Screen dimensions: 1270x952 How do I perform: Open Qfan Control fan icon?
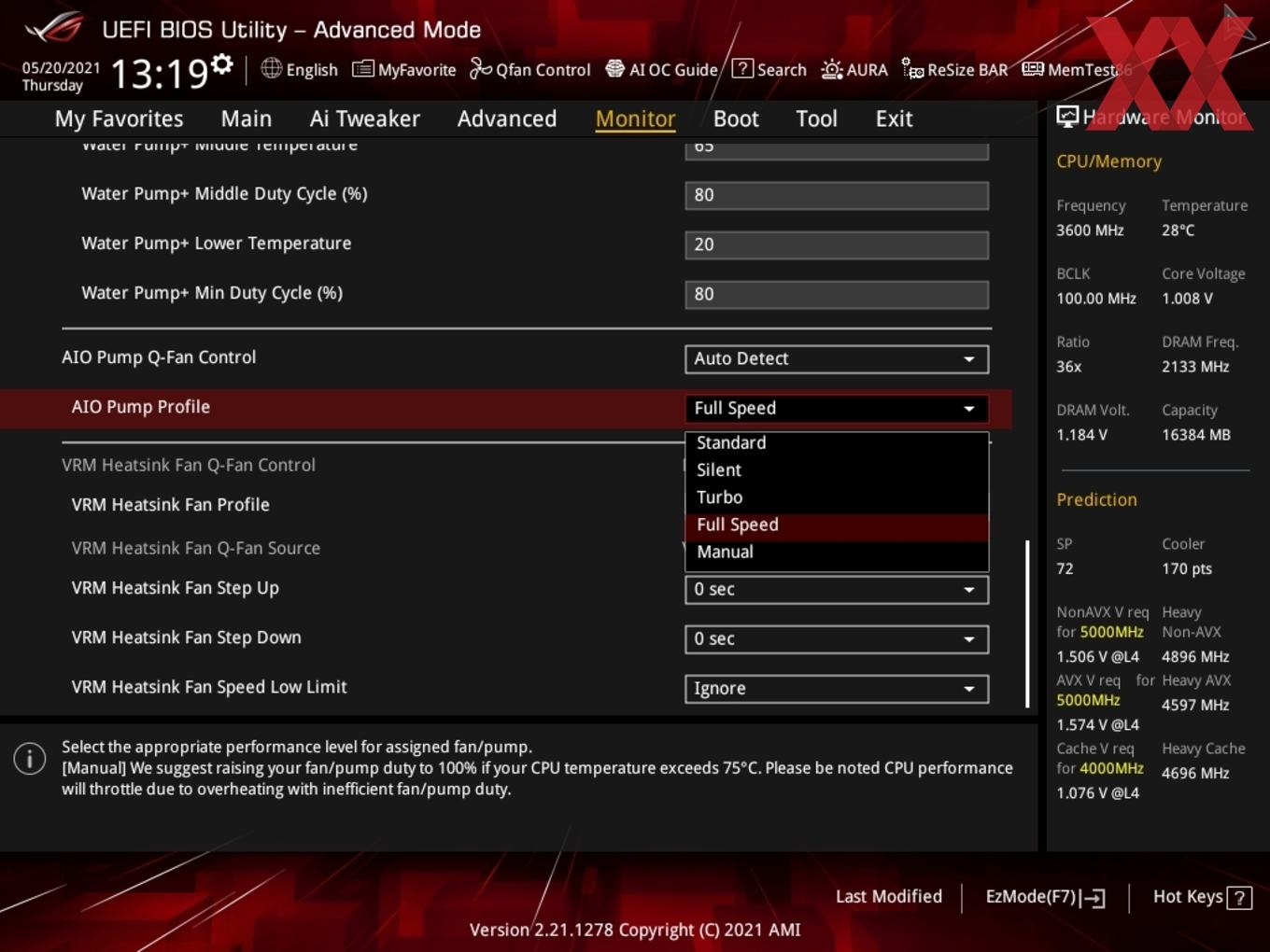pyautogui.click(x=480, y=69)
